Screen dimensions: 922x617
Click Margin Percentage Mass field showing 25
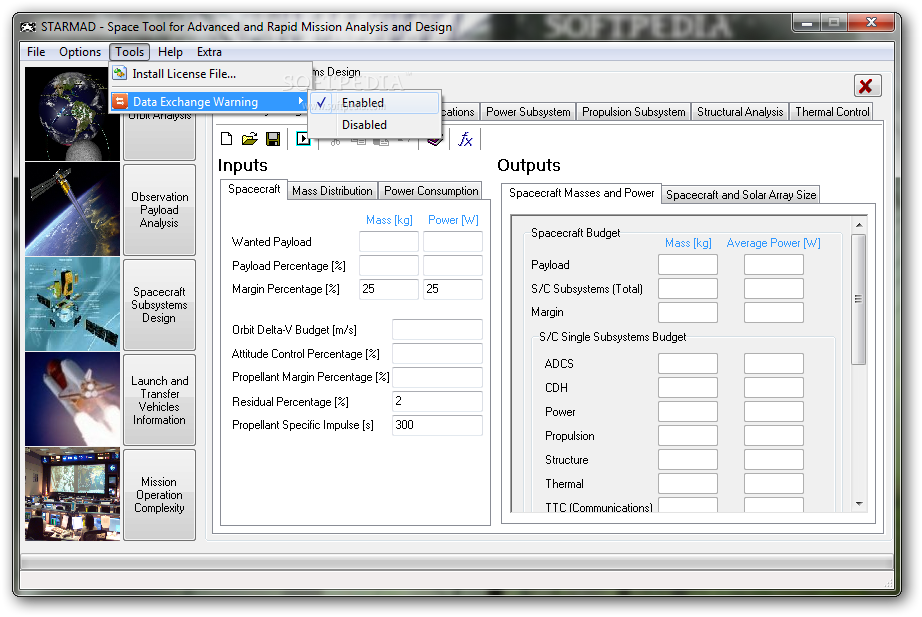[389, 289]
